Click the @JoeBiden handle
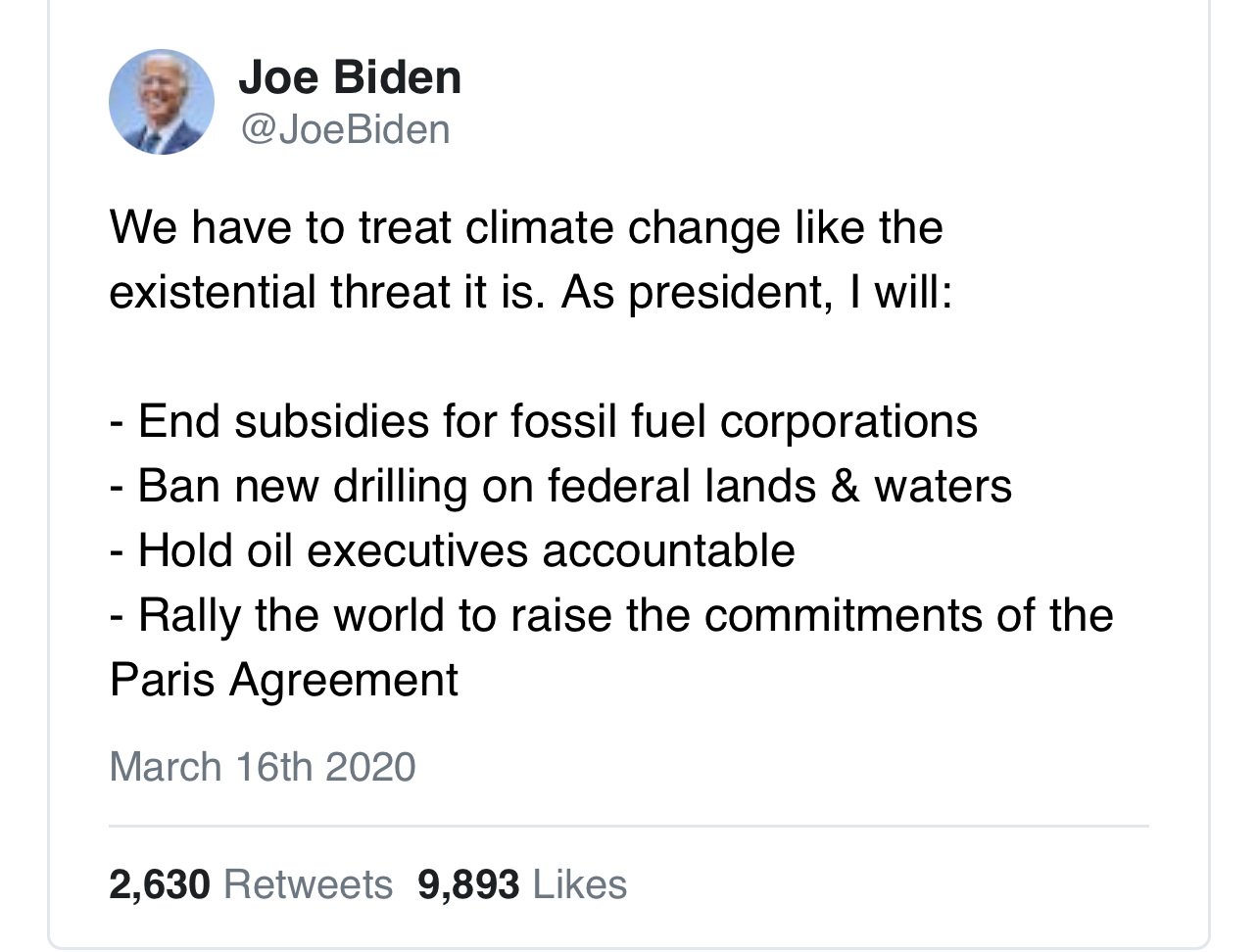1258x952 pixels. coord(345,129)
